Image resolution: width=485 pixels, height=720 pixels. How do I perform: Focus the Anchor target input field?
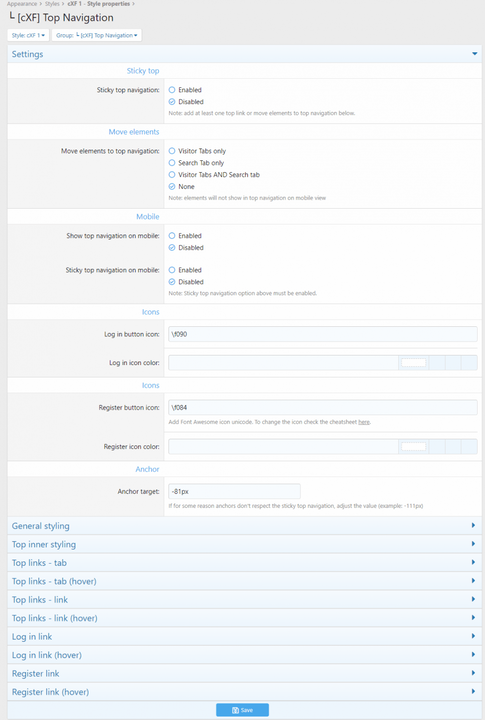[234, 491]
